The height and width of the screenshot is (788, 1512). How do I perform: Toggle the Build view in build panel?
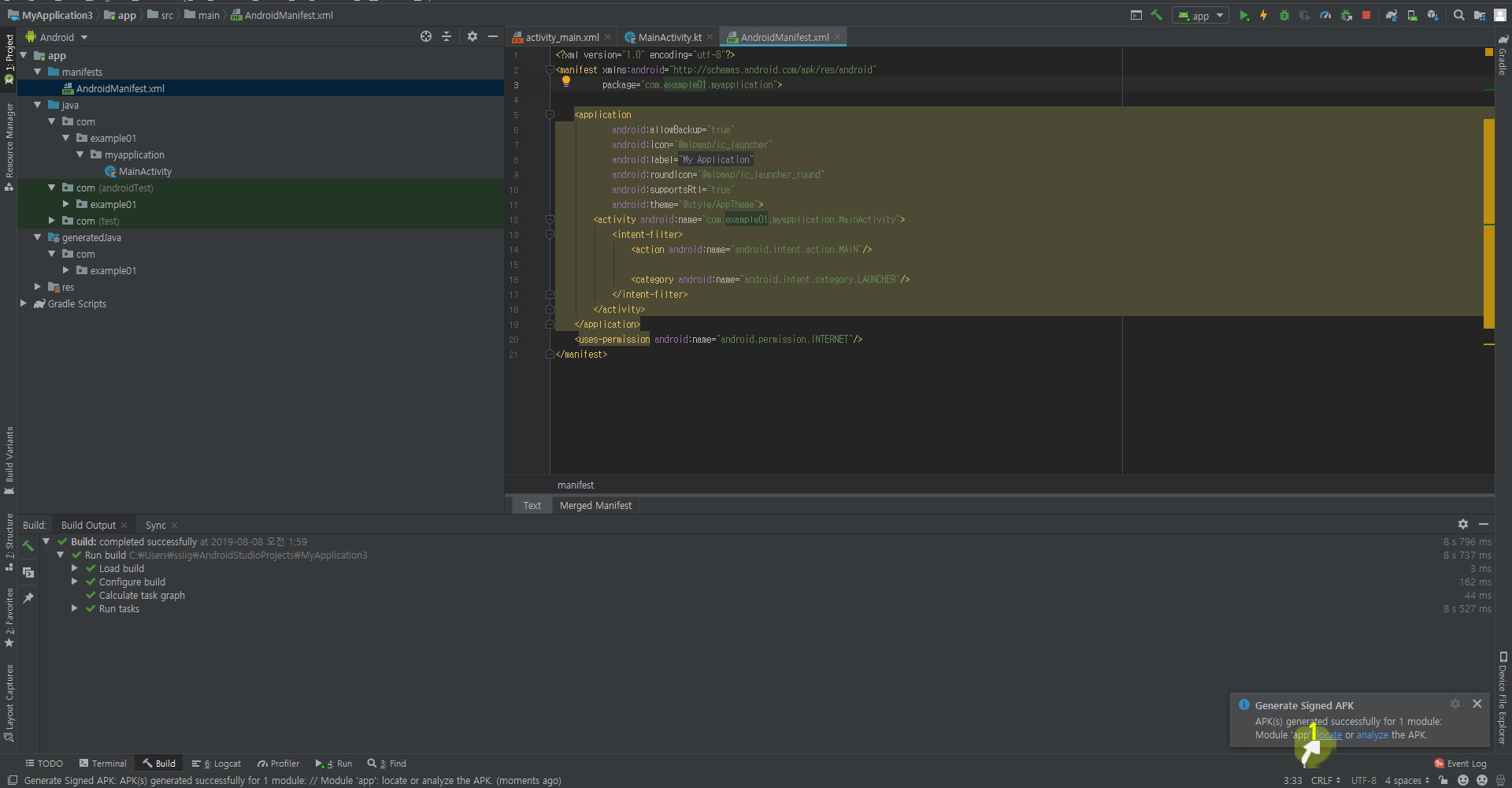tap(28, 572)
